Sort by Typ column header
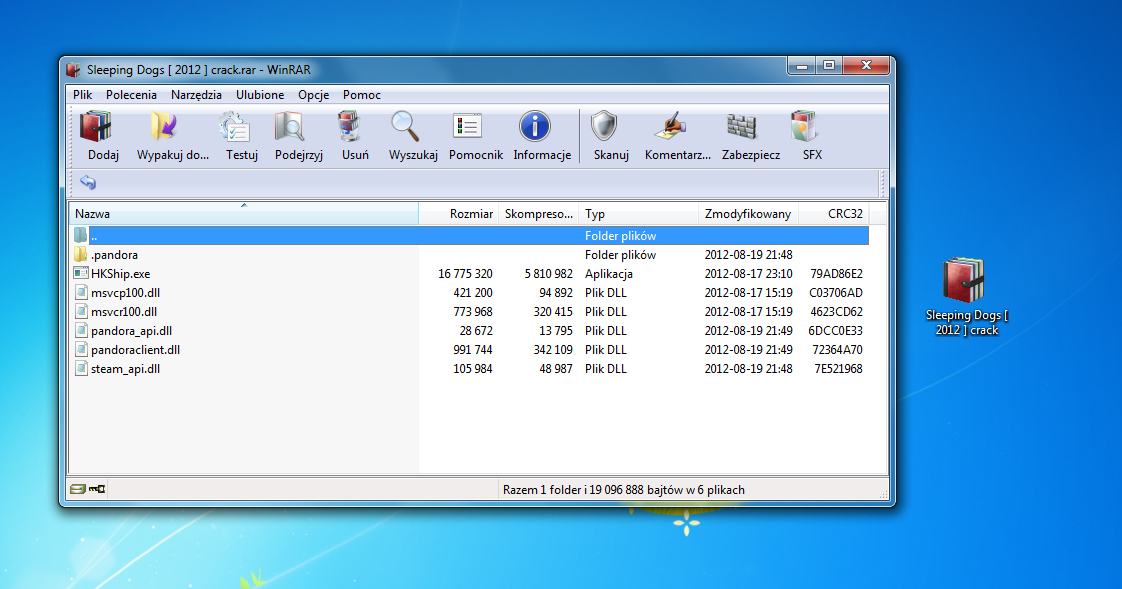The width and height of the screenshot is (1122, 589). 638,213
